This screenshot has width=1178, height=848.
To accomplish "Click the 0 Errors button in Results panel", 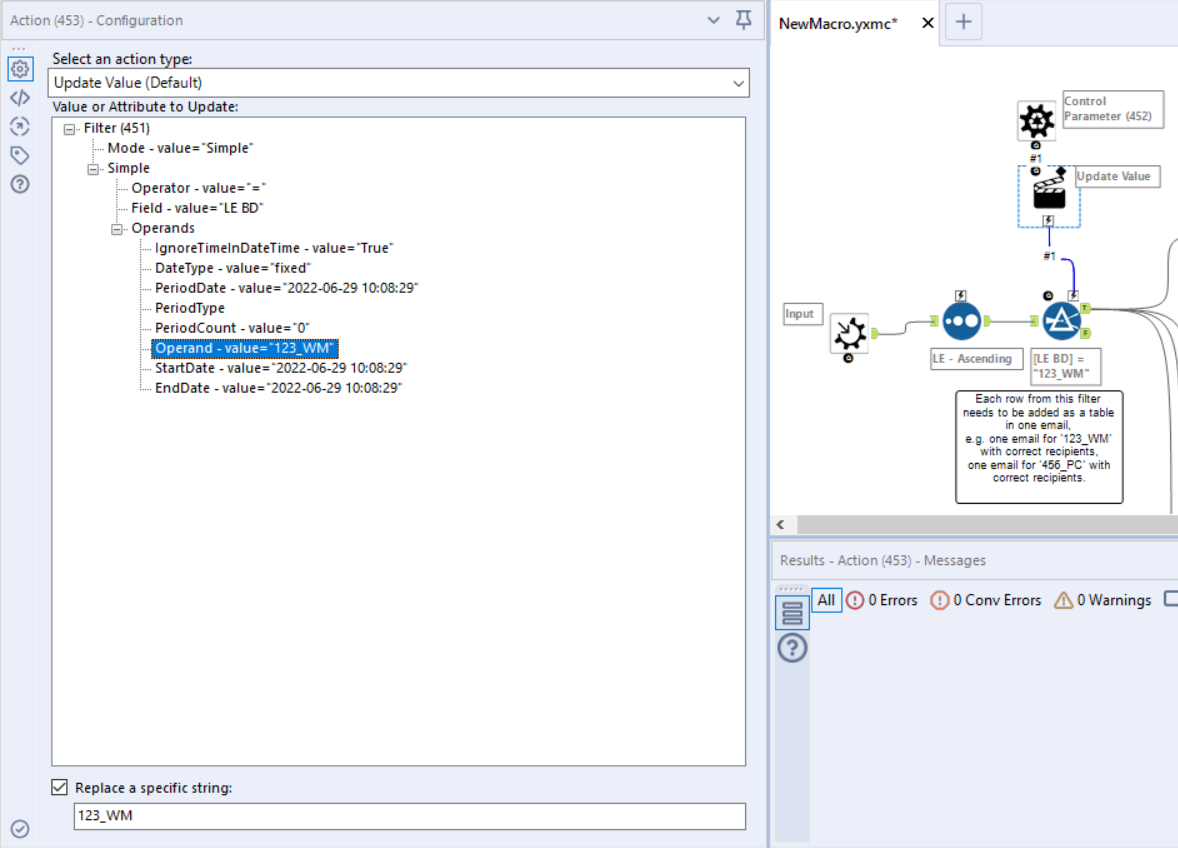I will point(881,600).
